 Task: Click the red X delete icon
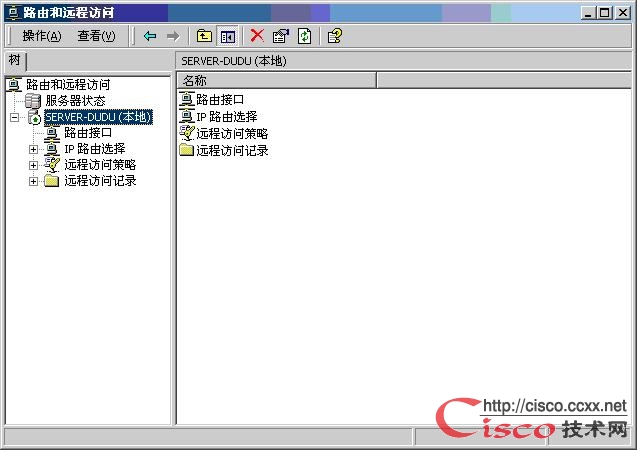pyautogui.click(x=257, y=36)
